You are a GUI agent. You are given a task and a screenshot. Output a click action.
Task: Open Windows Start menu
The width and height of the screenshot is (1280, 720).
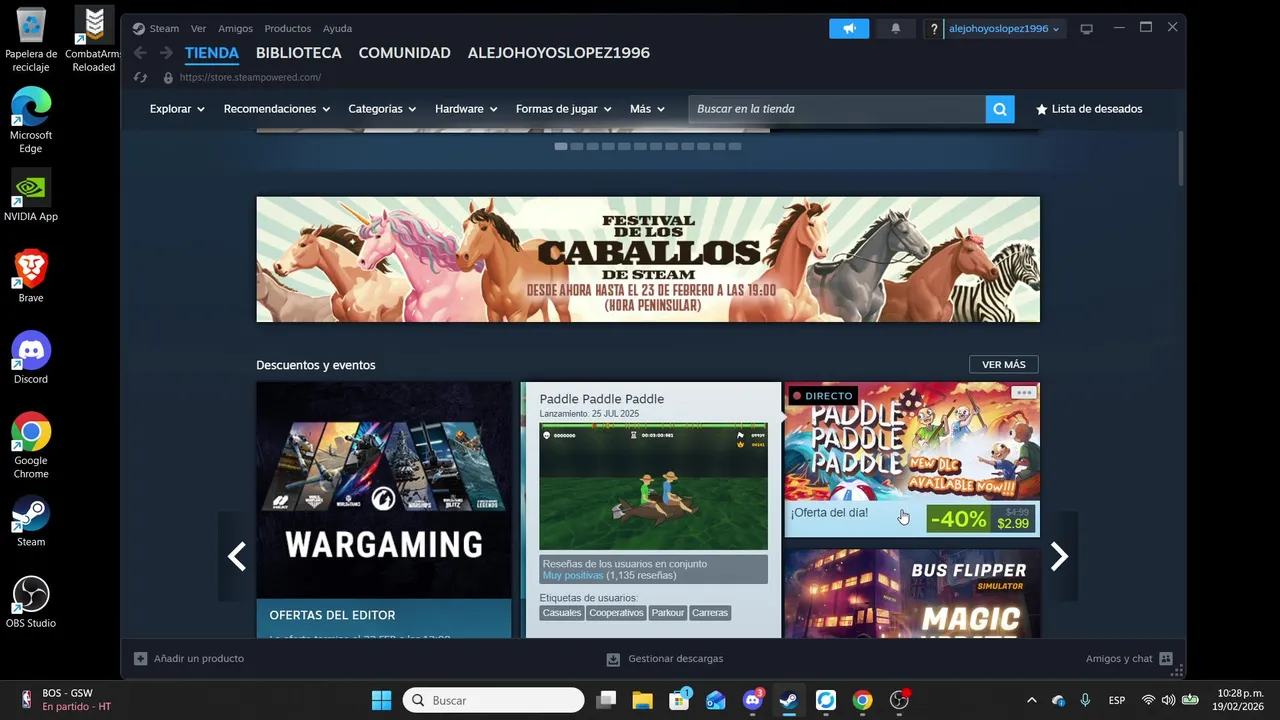click(381, 700)
